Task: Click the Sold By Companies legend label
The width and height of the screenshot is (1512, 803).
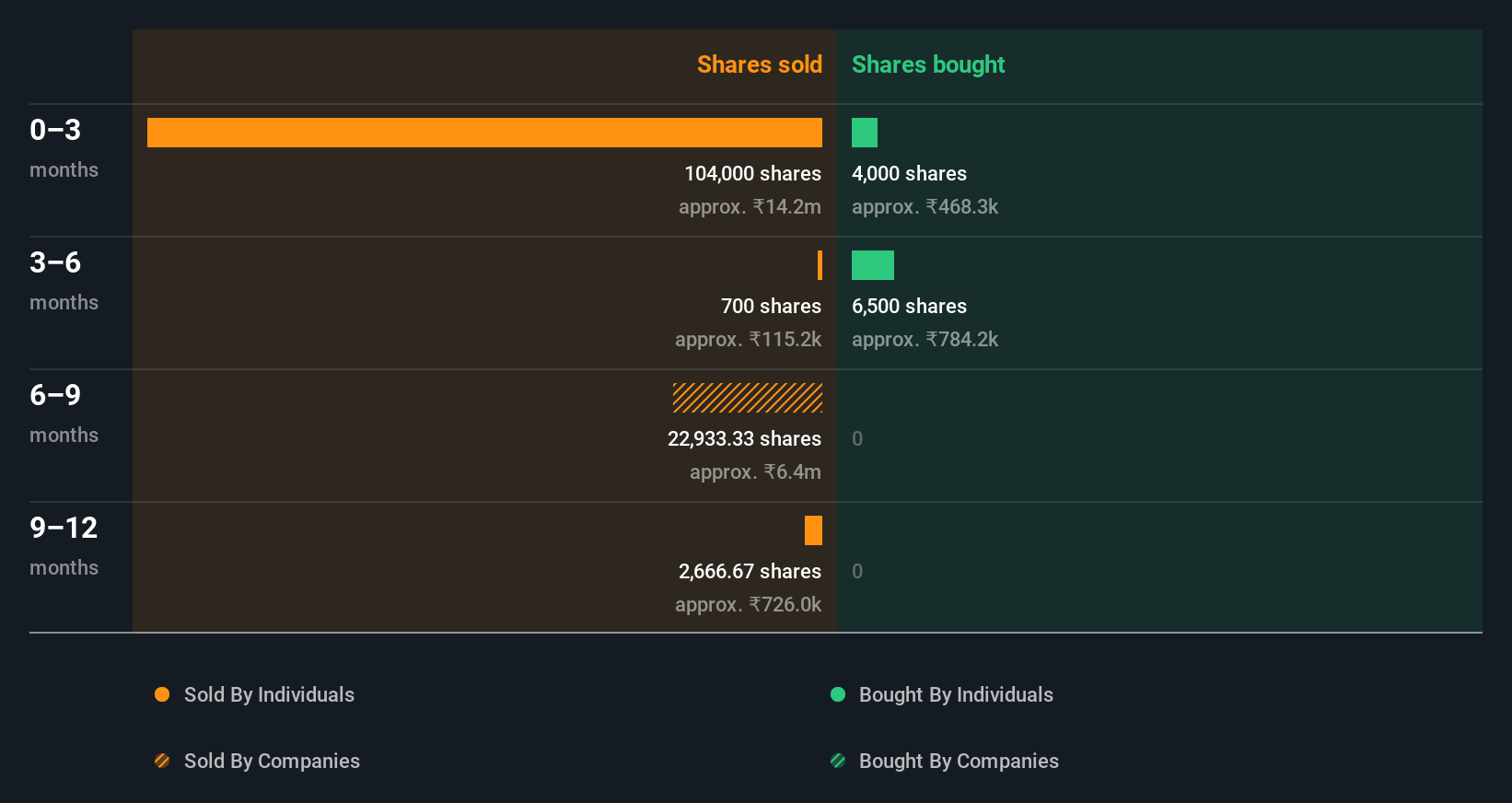Action: pos(272,761)
